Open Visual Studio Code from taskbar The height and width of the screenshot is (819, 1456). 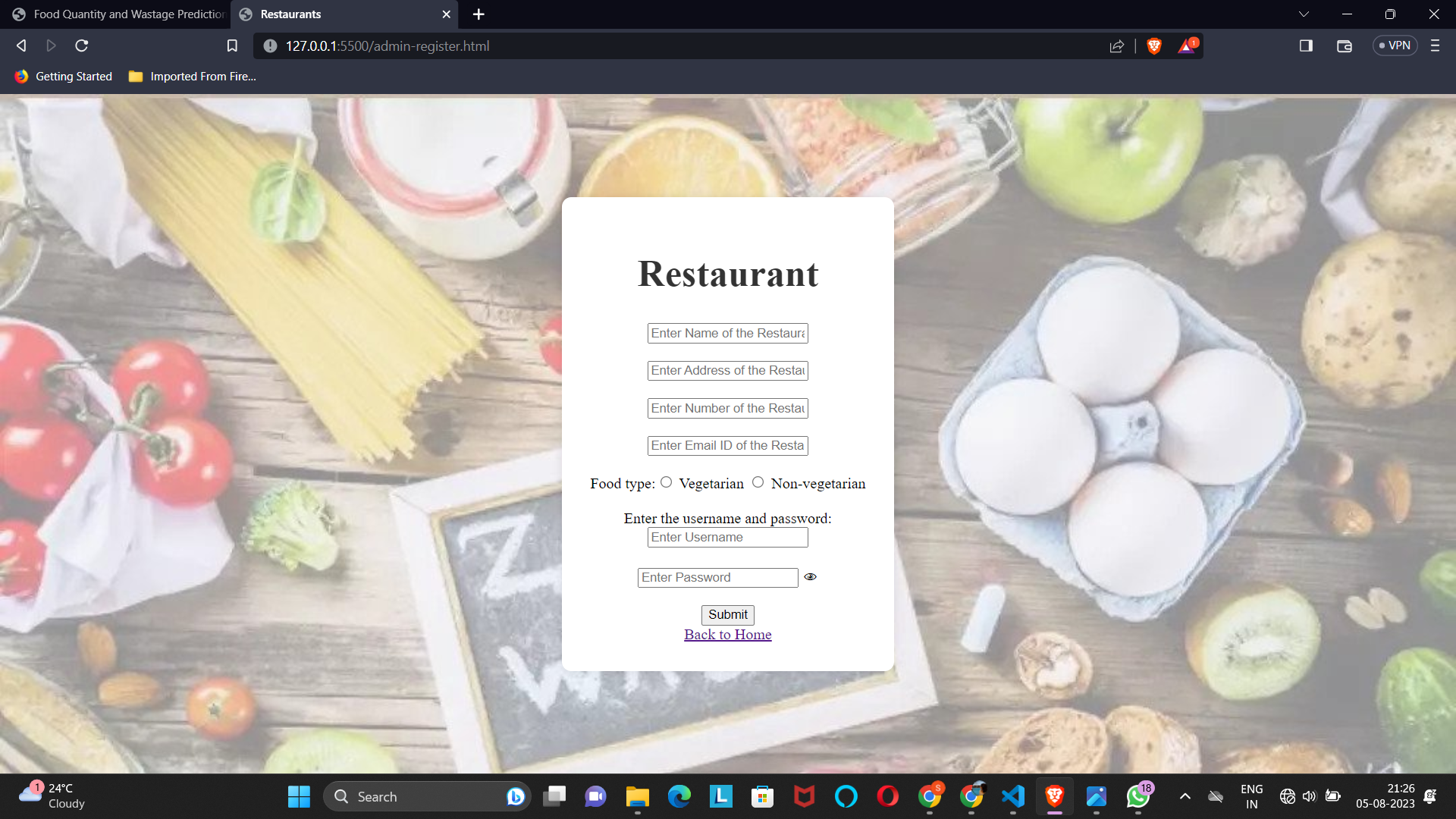1013,796
